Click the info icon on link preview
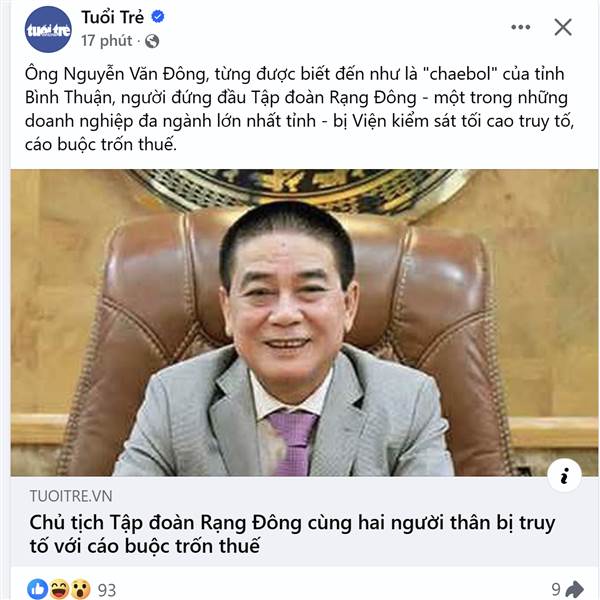The width and height of the screenshot is (600, 600). pos(564,476)
